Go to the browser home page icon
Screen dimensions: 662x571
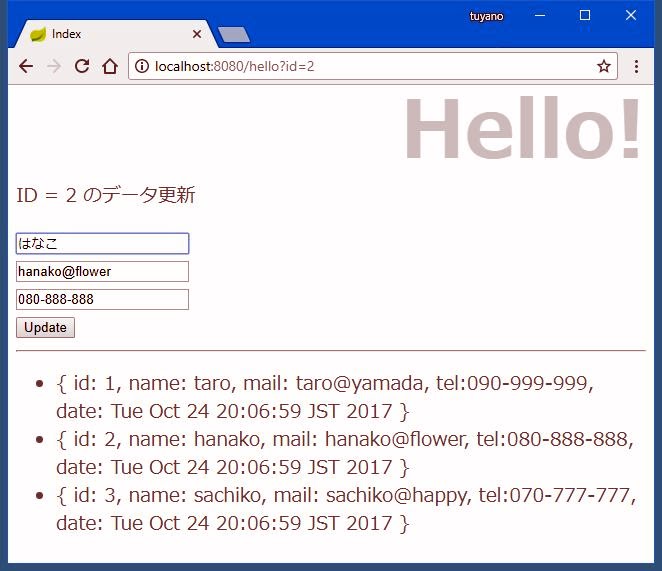(x=110, y=66)
